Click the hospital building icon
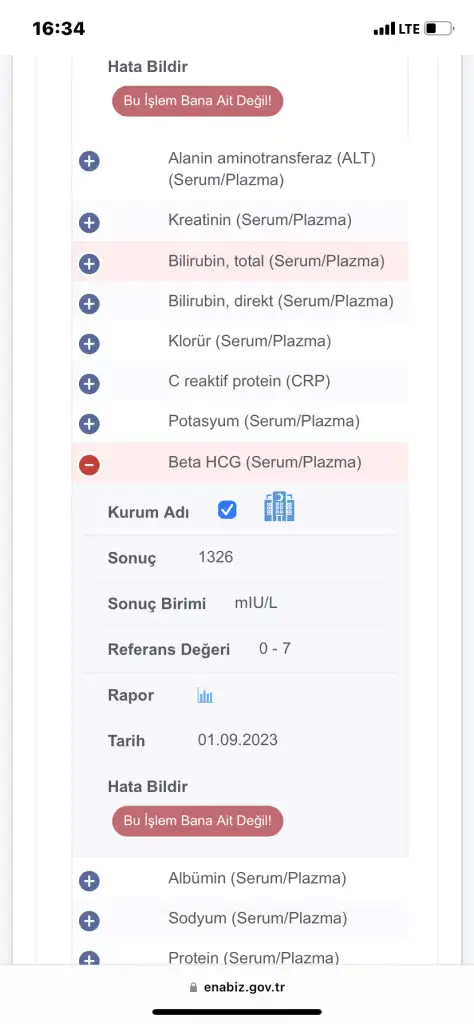The image size is (474, 1024). coord(279,507)
